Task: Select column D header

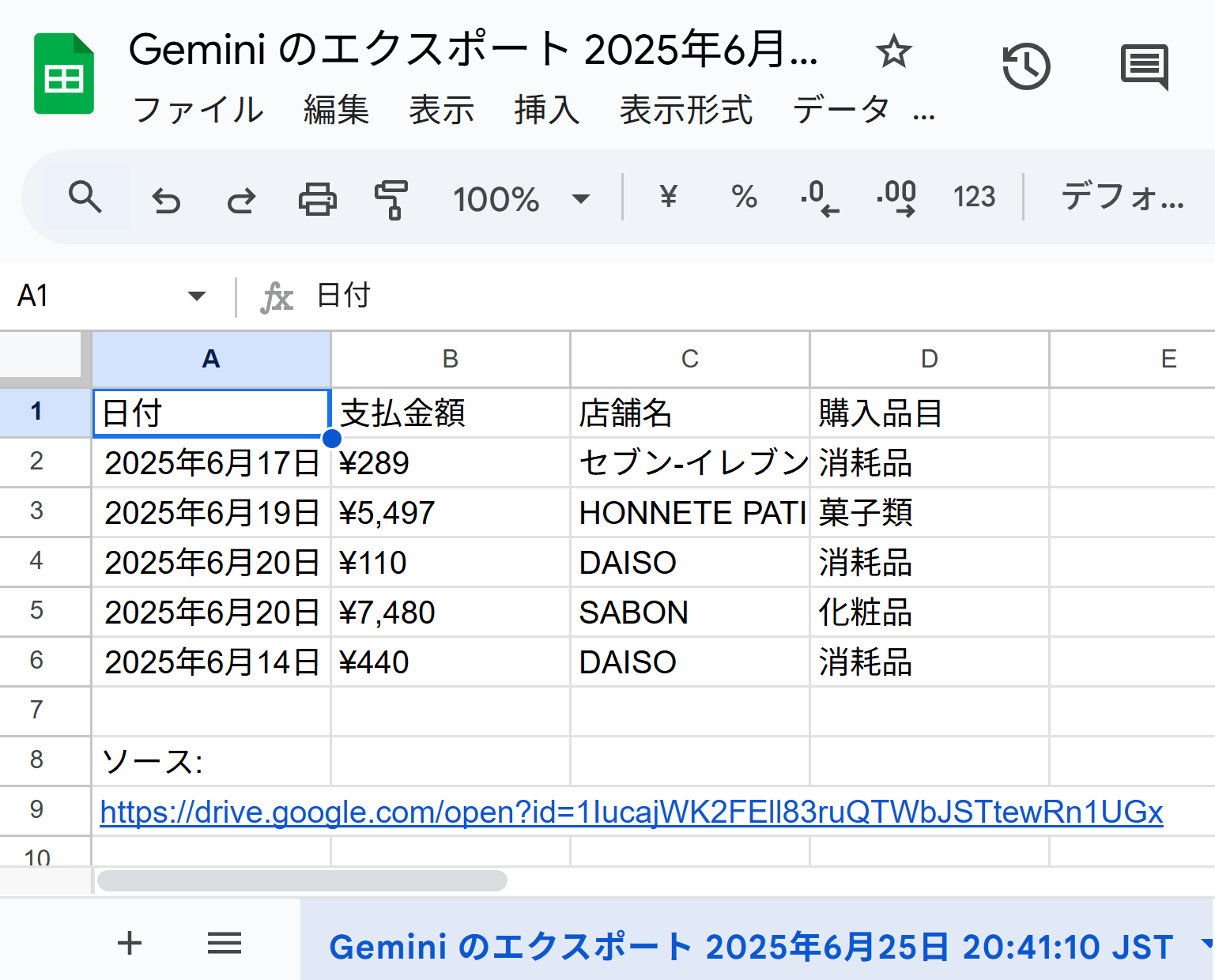Action: [930, 359]
